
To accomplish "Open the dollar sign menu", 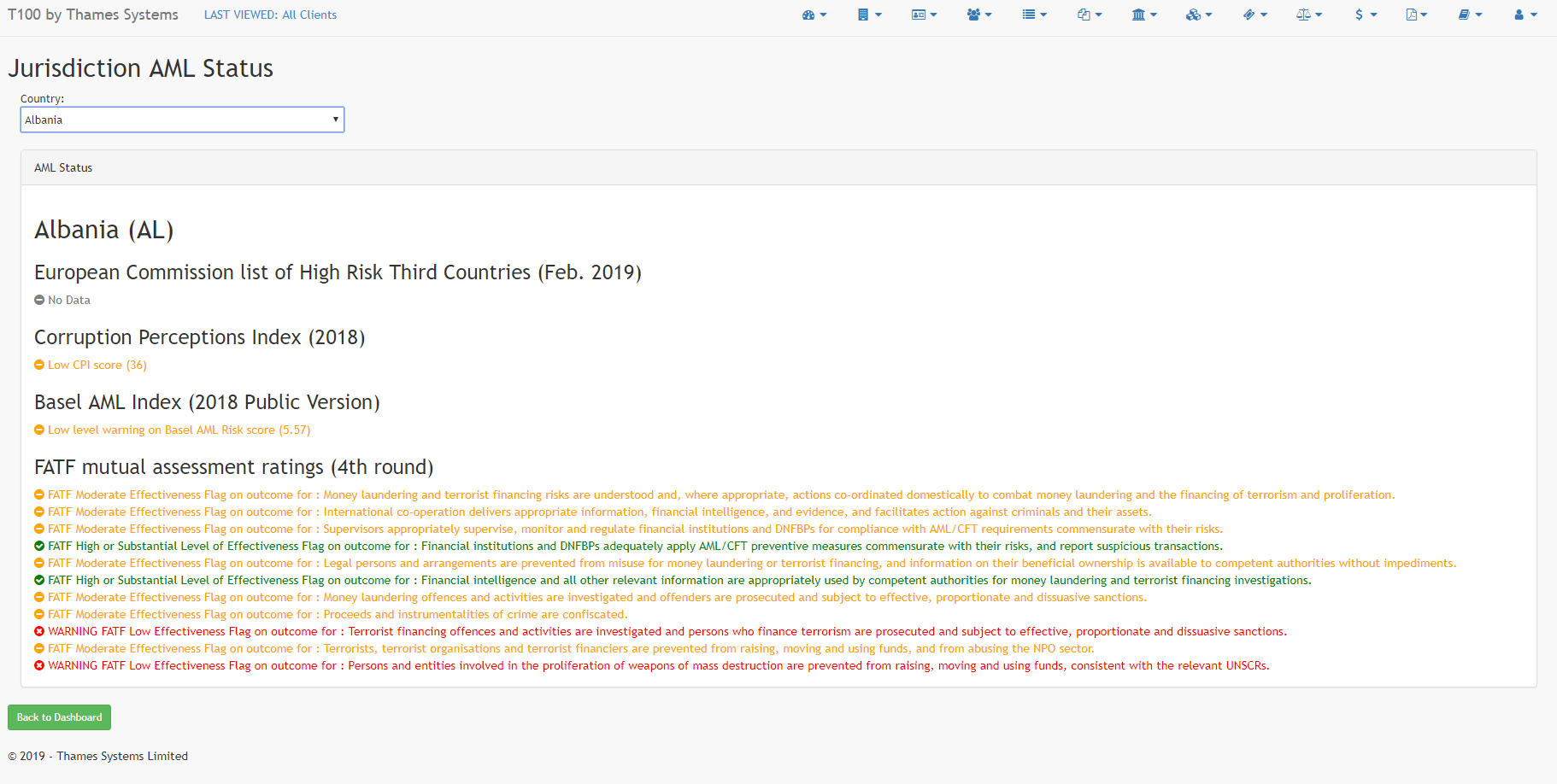I will point(1366,15).
